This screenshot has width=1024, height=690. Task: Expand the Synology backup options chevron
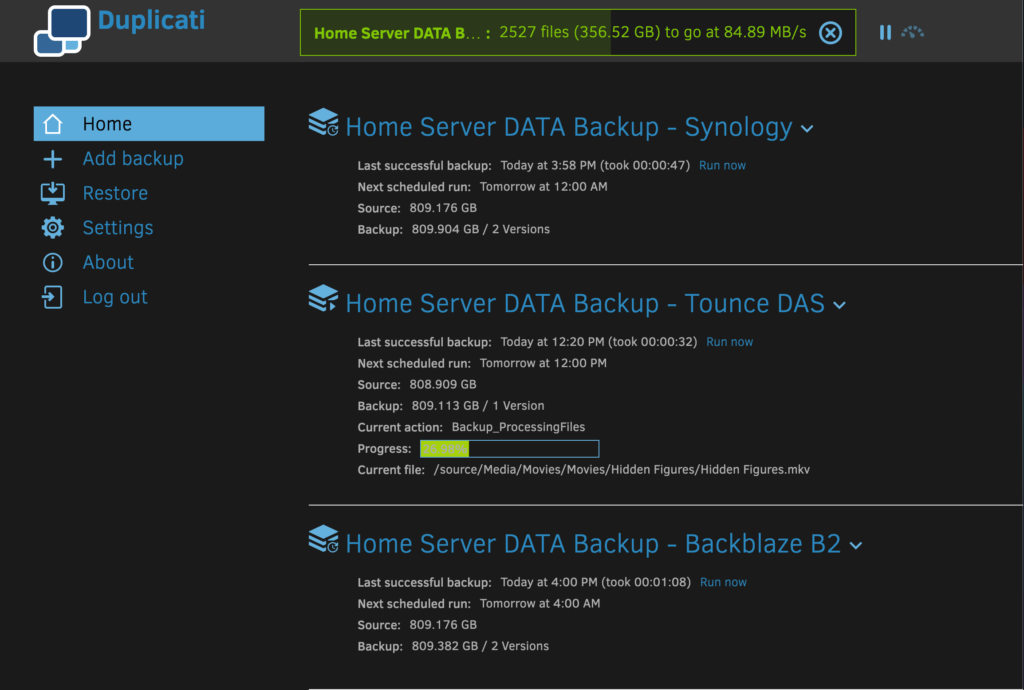pyautogui.click(x=808, y=129)
